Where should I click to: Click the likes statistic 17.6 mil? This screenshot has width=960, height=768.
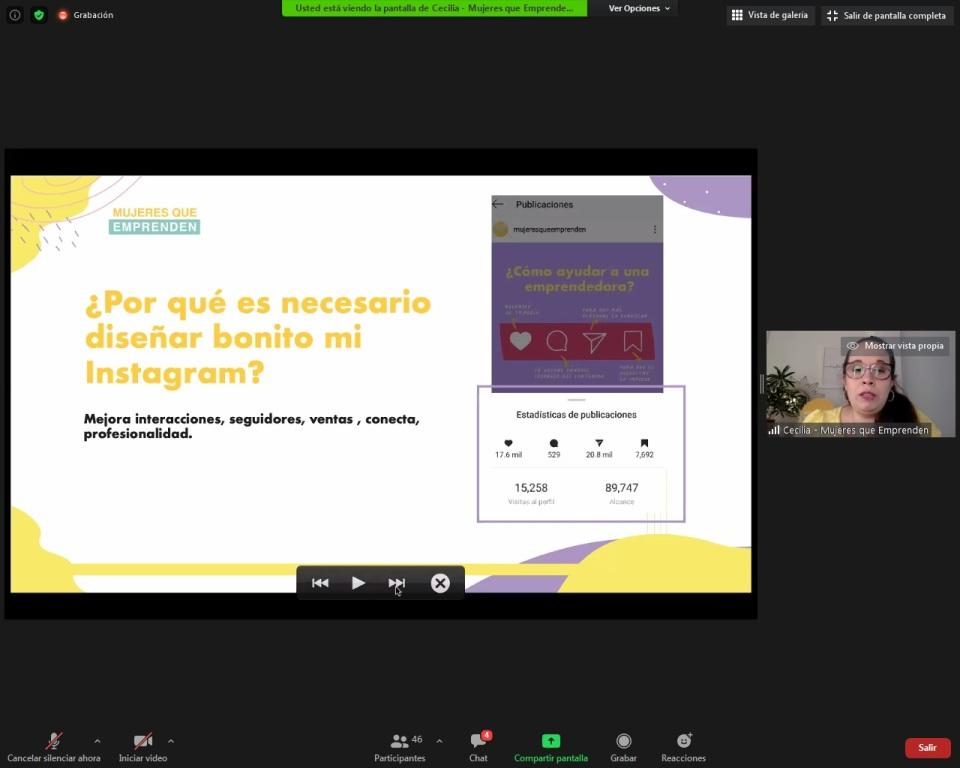tap(508, 449)
